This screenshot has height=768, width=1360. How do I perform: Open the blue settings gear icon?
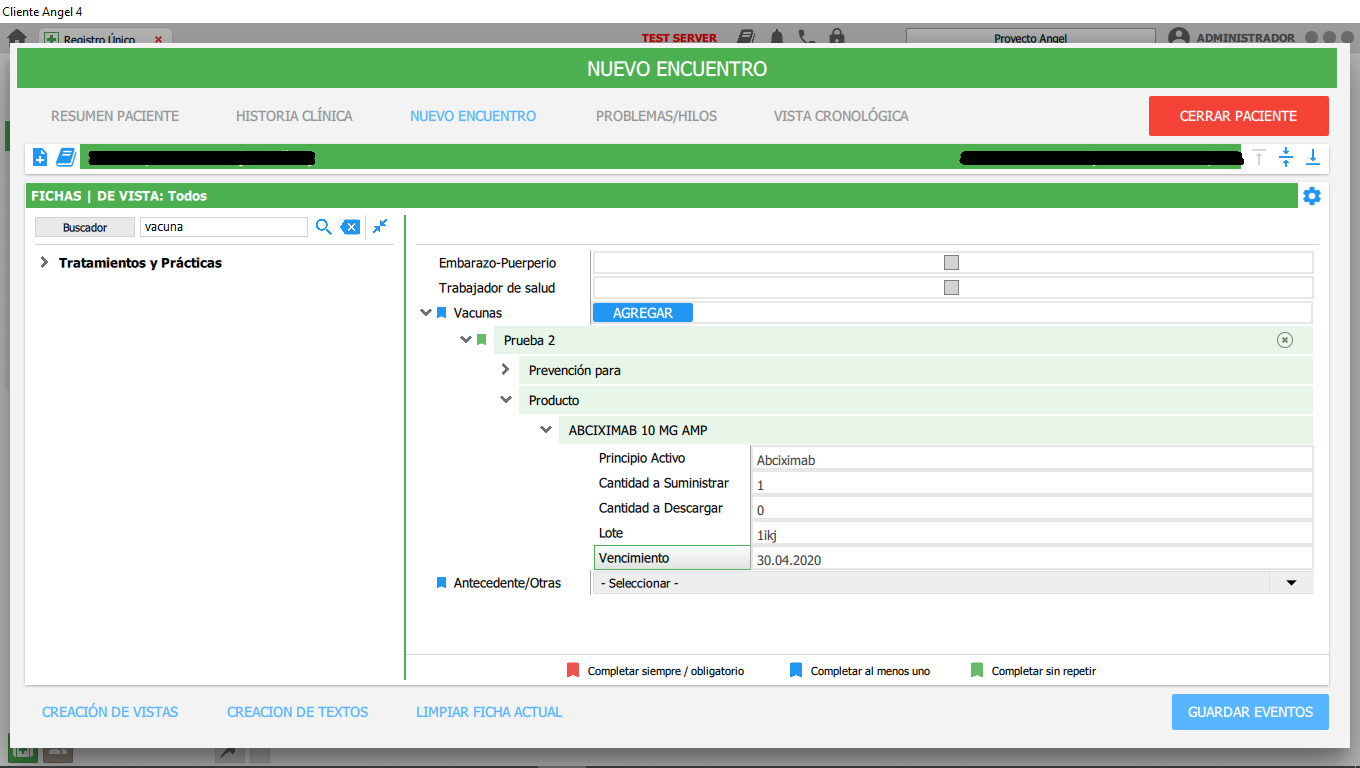coord(1311,196)
